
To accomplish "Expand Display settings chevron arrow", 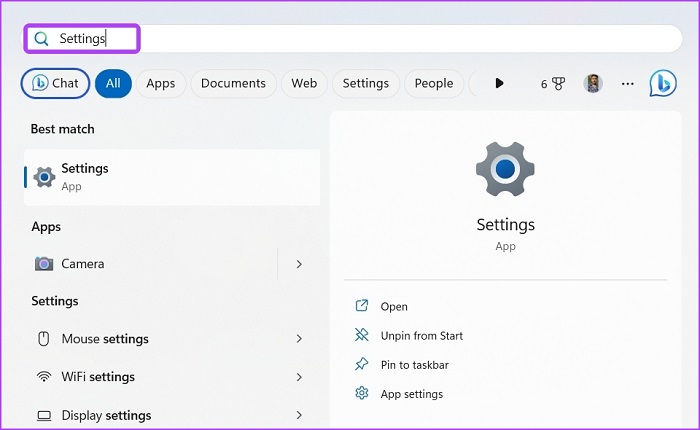I will [x=299, y=415].
